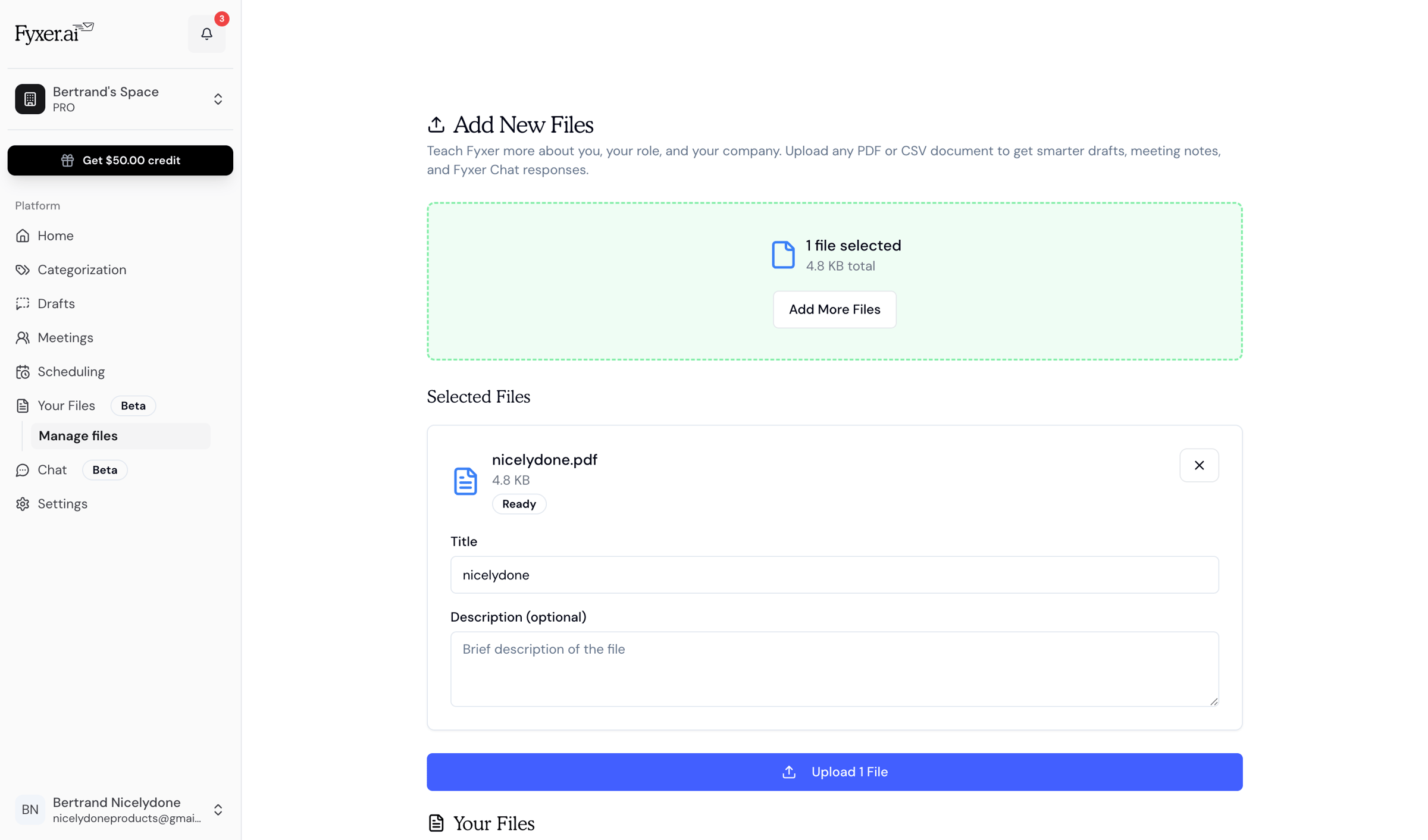
Task: Click the Drafts dashed-bubble icon
Action: tap(23, 303)
